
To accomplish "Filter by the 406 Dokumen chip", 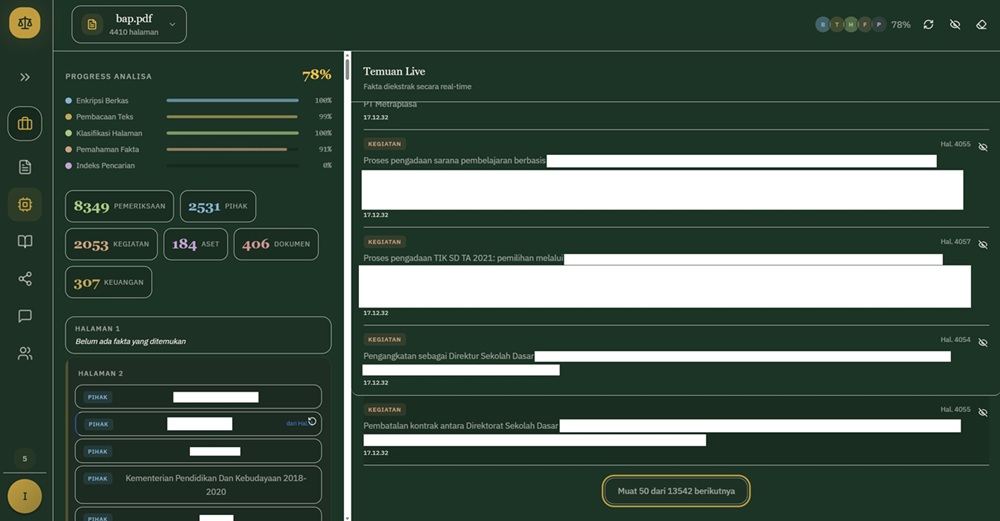I will (x=276, y=244).
